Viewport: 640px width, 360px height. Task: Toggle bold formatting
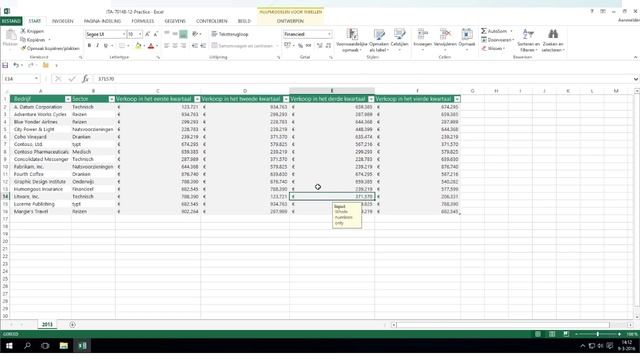coord(89,46)
